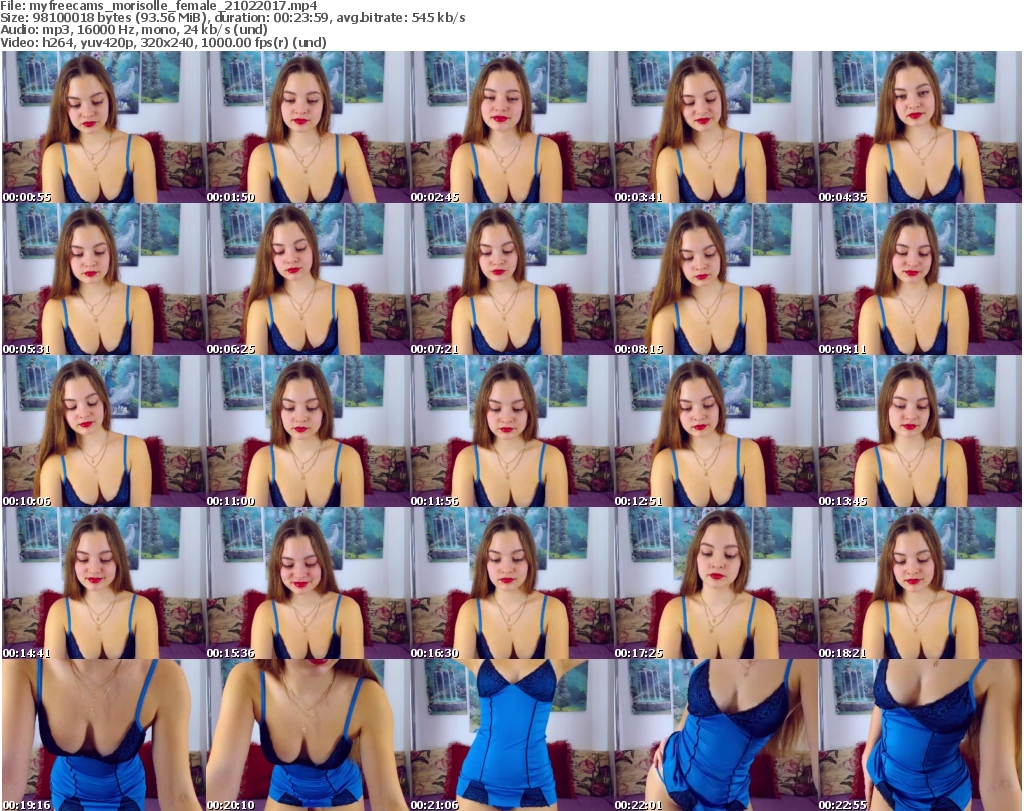
Task: Click the frame timed 00:17:25
Action: point(716,584)
